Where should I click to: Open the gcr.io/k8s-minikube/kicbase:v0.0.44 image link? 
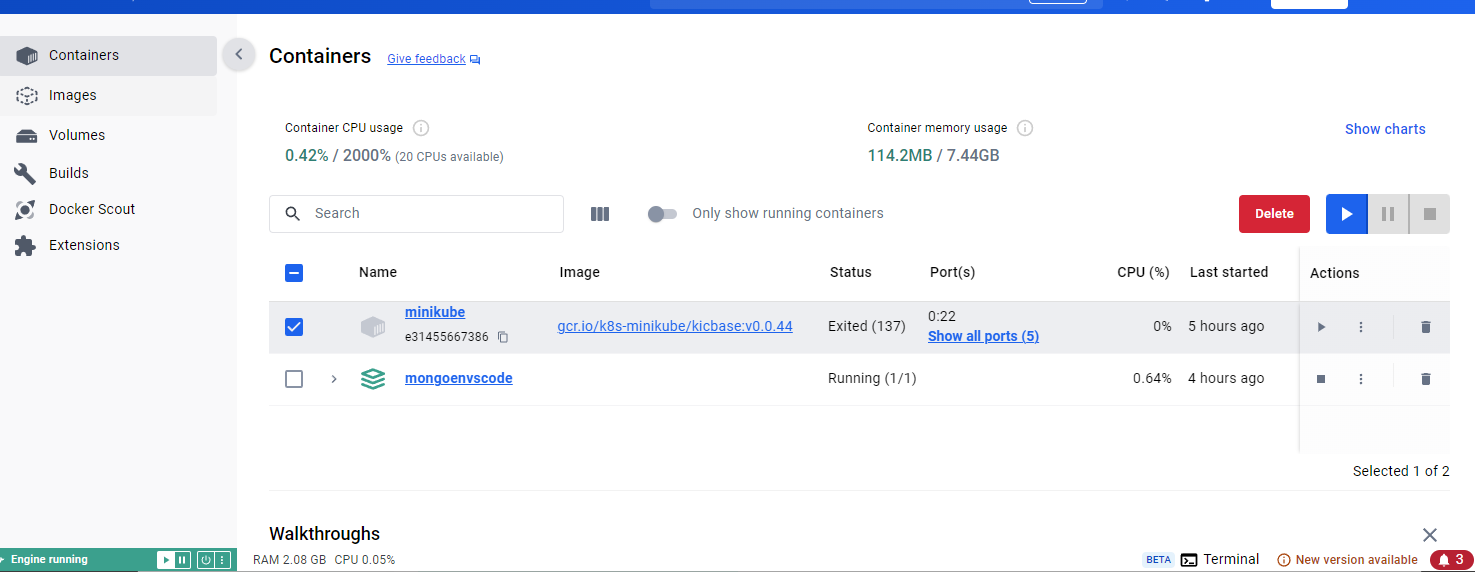(x=675, y=327)
